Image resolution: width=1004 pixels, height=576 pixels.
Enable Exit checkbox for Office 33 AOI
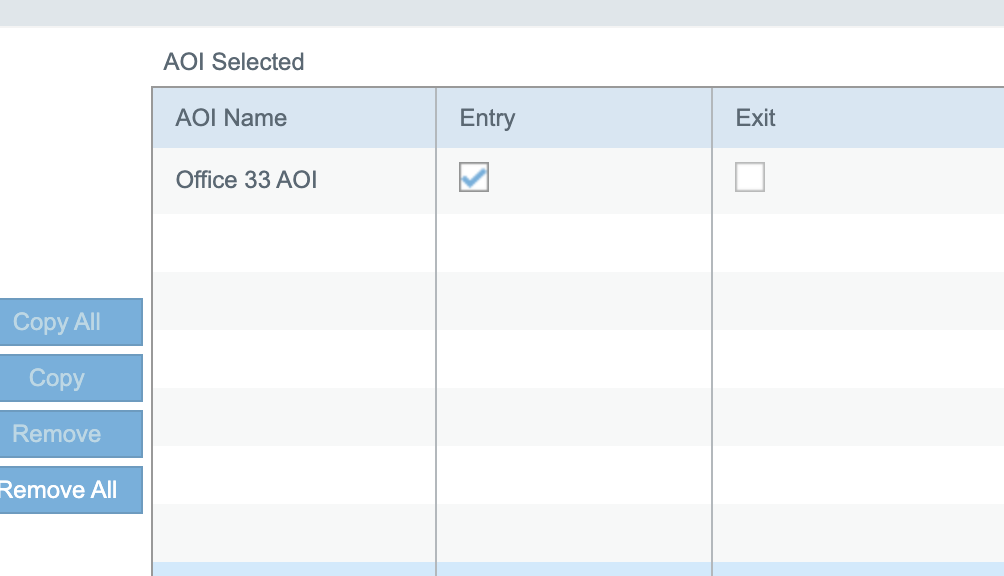[x=750, y=178]
